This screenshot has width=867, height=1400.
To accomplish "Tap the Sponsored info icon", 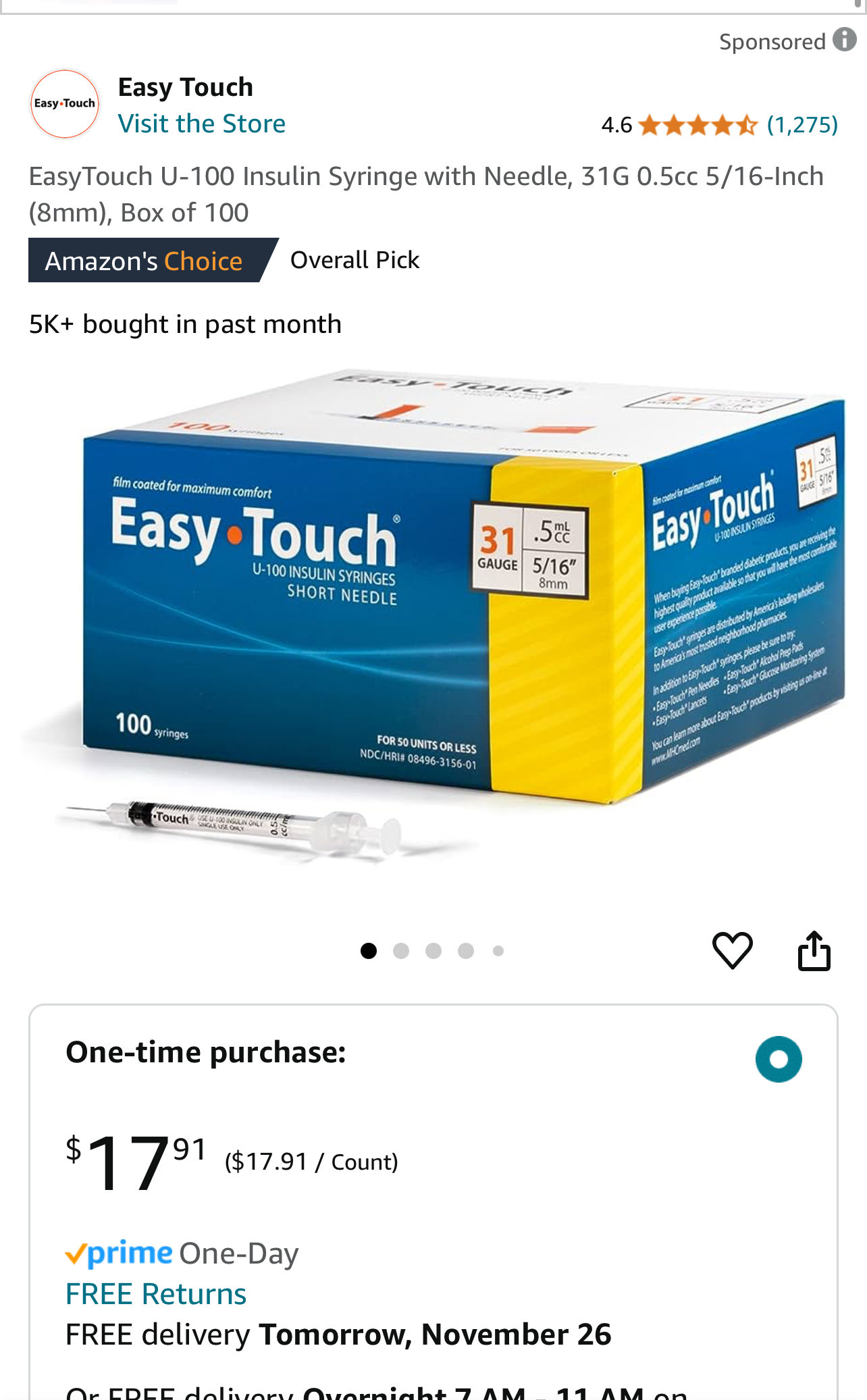I will pos(844,39).
